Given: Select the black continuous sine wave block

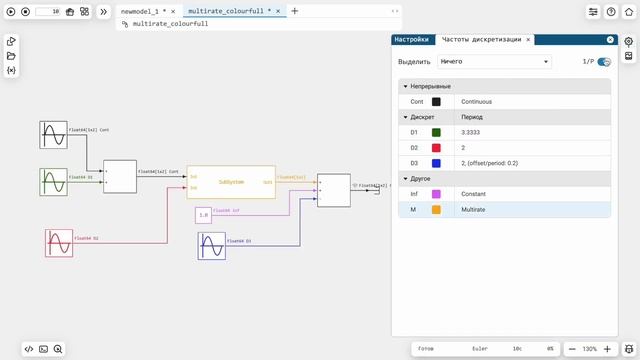Looking at the screenshot, I should pos(53,135).
